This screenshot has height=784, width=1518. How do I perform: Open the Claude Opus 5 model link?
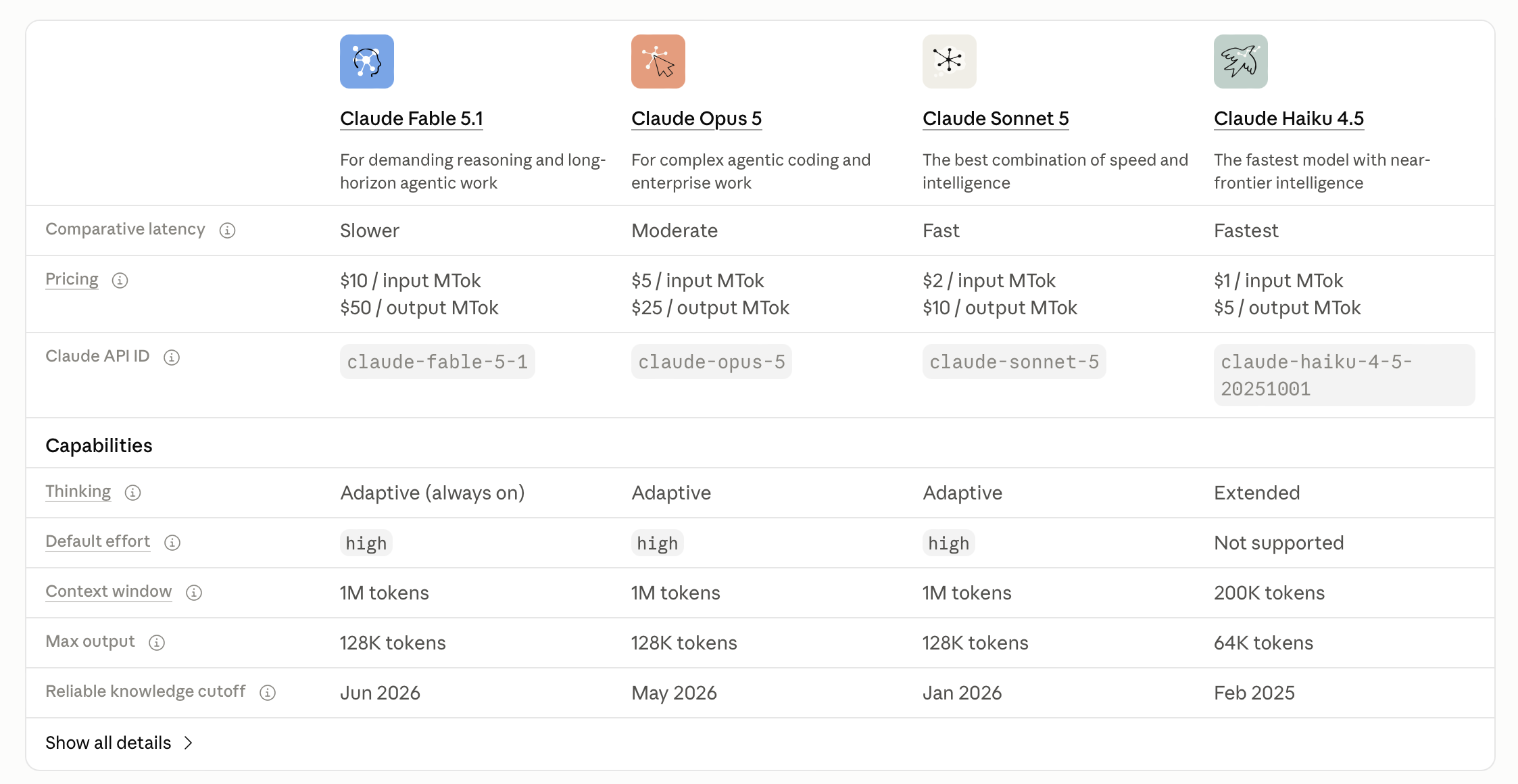[696, 118]
